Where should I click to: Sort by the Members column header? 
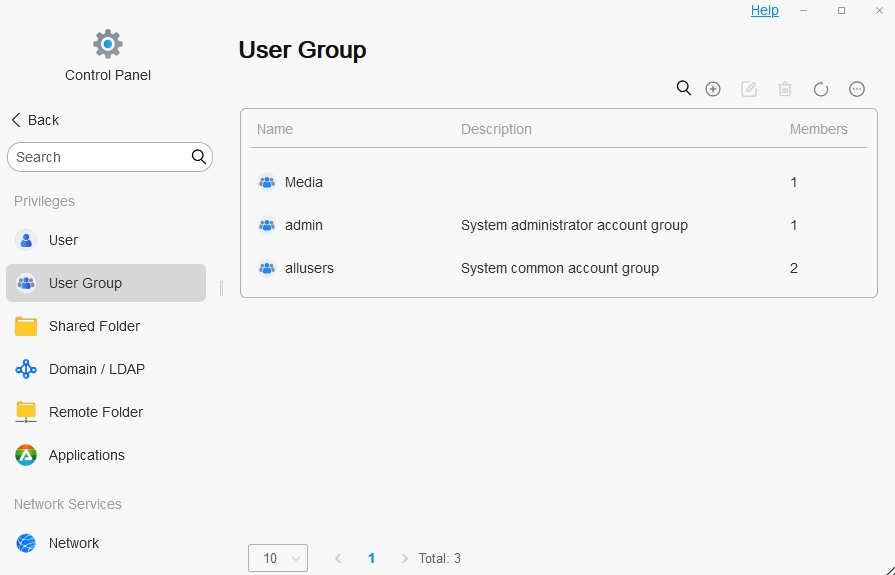point(818,129)
